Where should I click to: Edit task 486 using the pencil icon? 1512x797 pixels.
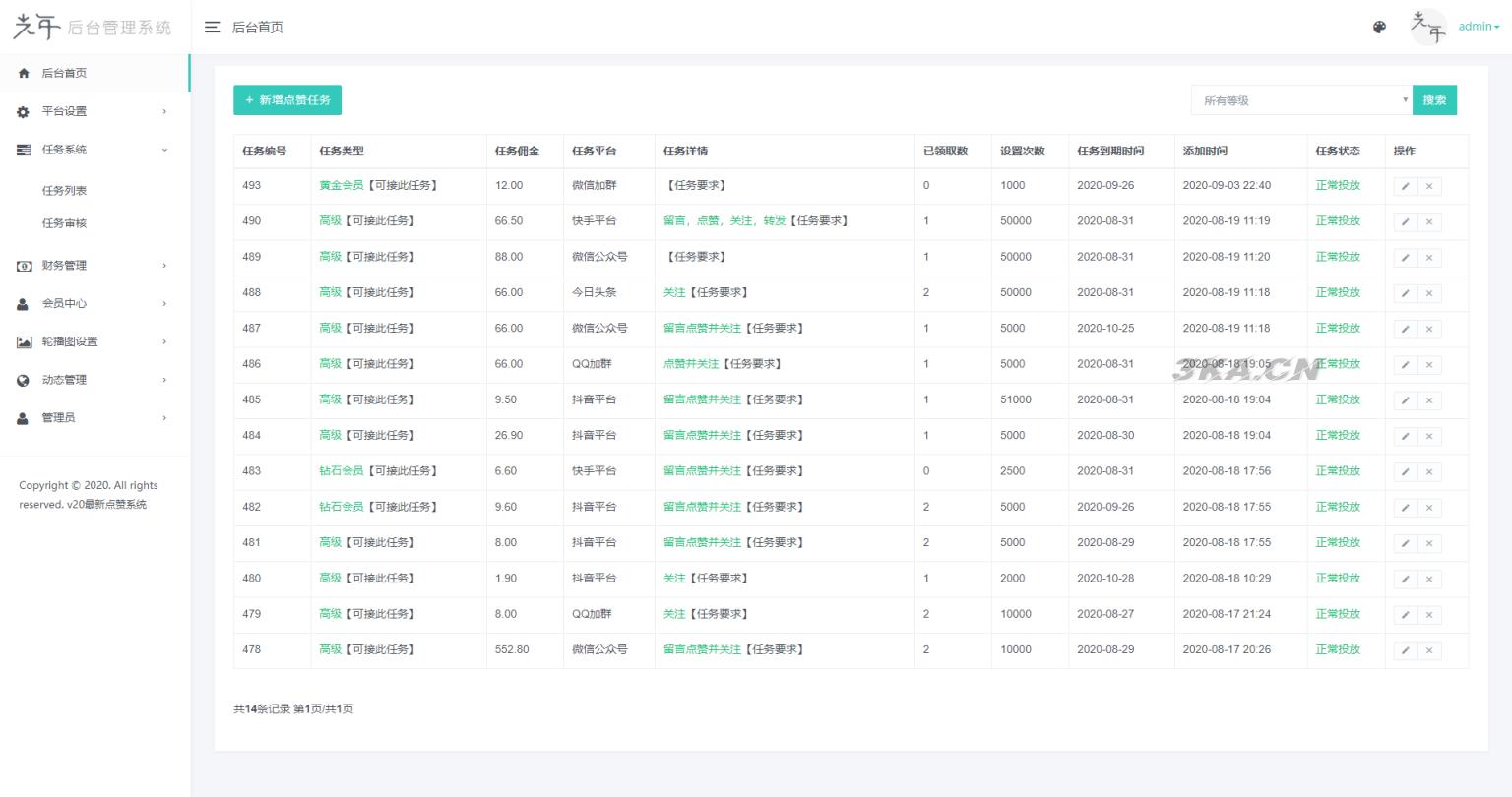tap(1405, 365)
